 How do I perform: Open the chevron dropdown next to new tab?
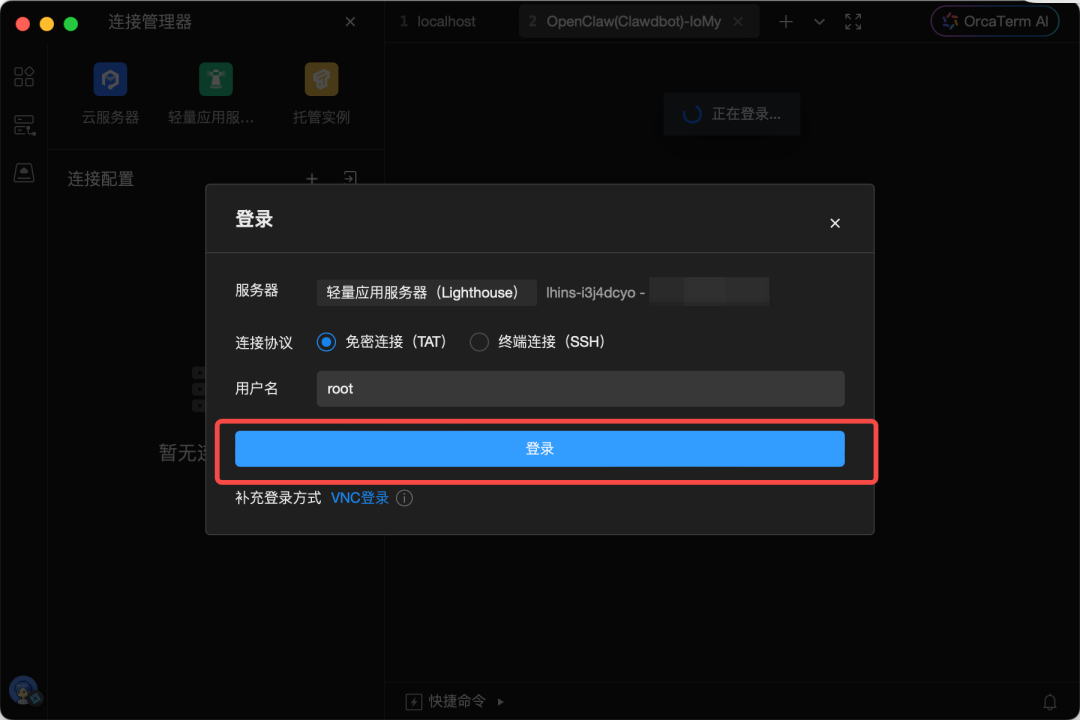pos(819,21)
